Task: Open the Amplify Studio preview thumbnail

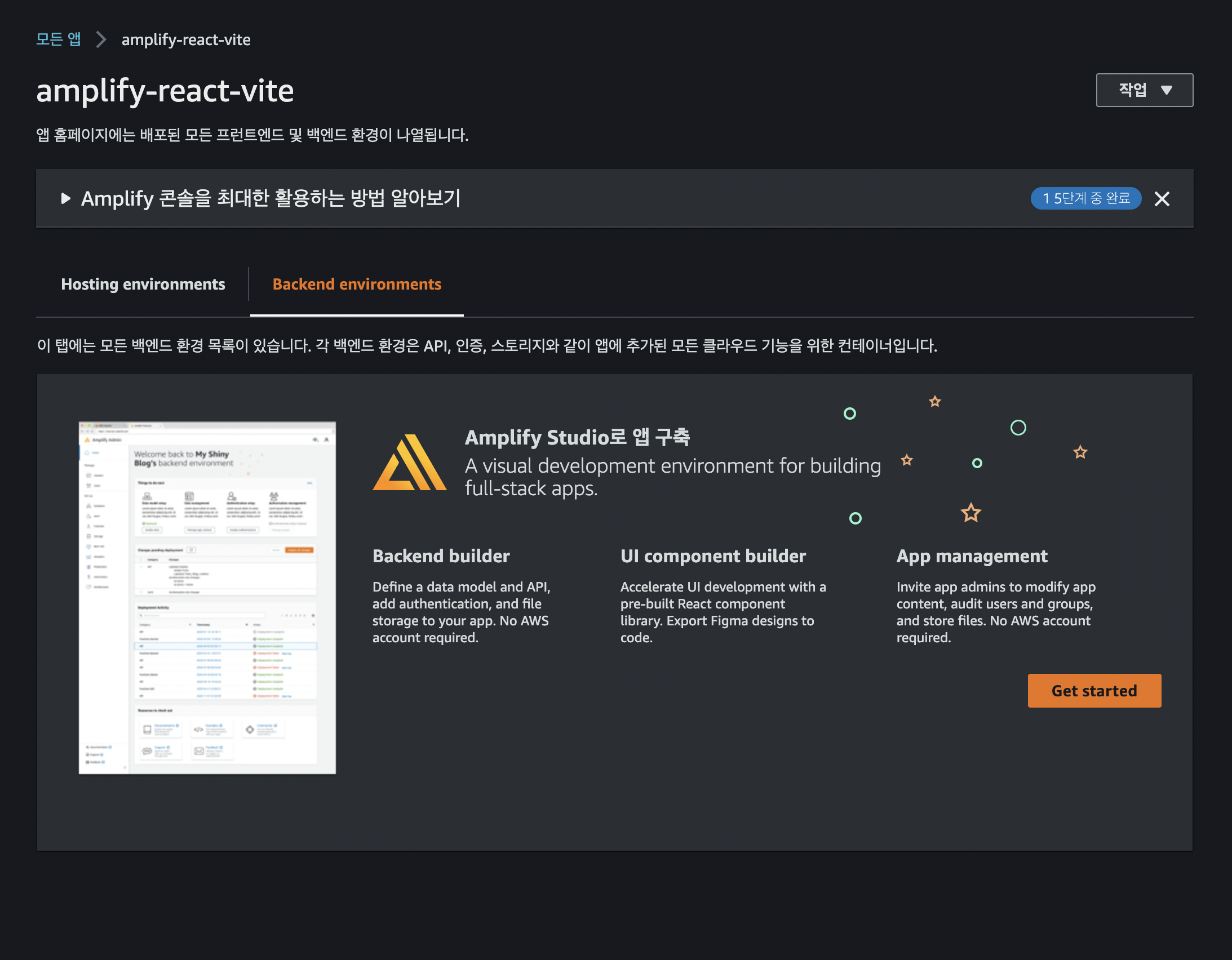Action: (207, 597)
